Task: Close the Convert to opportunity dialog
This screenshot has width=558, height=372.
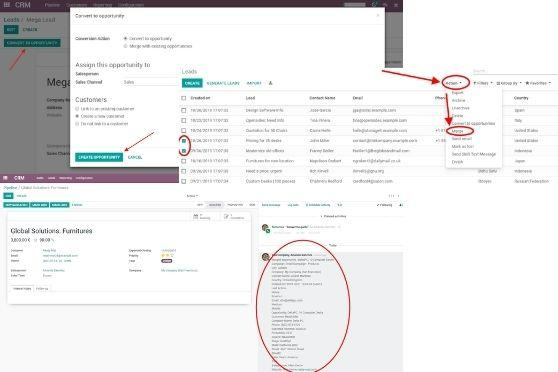Action: tap(378, 15)
